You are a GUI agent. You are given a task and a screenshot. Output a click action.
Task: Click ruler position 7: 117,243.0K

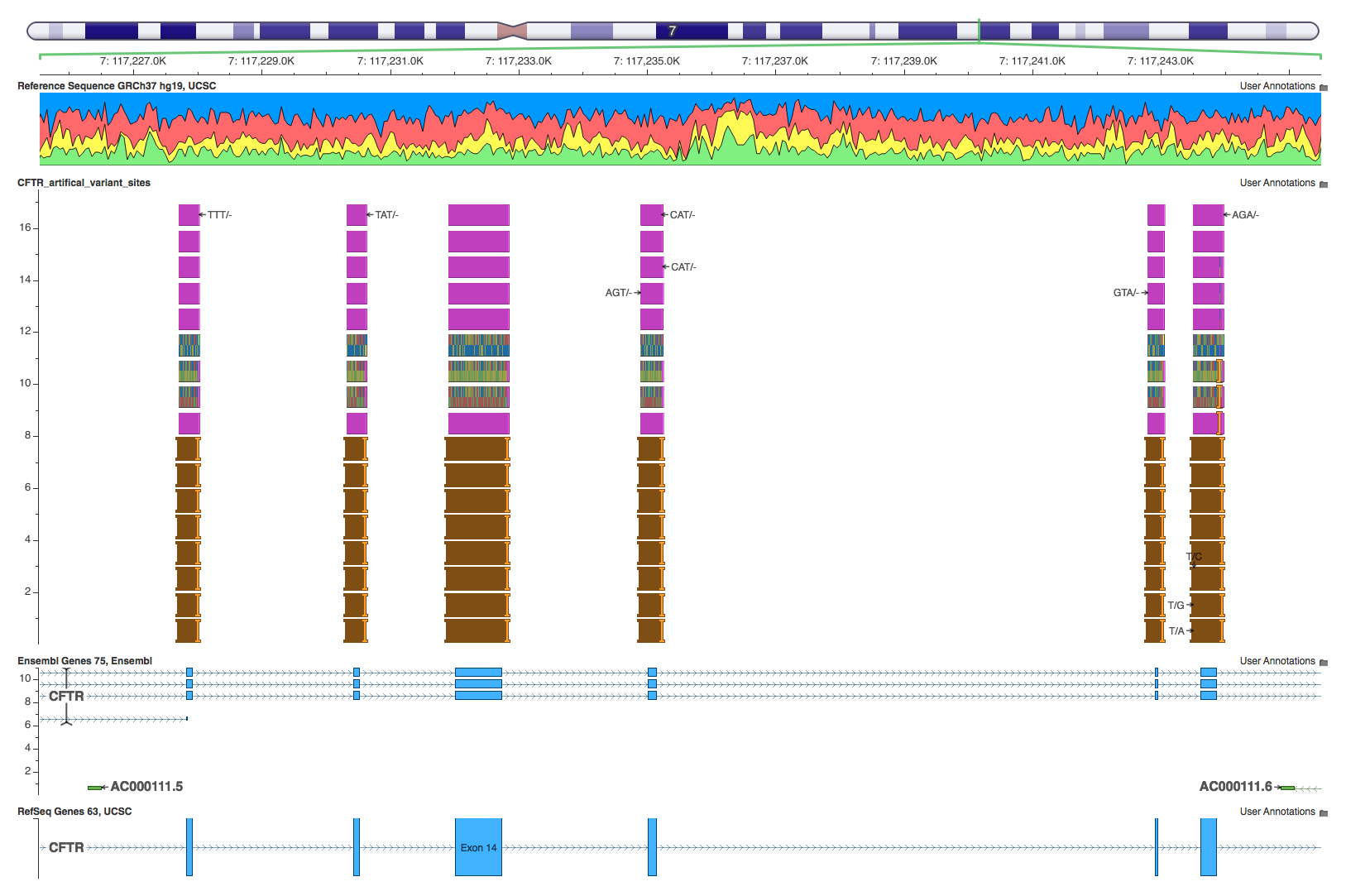[1161, 61]
